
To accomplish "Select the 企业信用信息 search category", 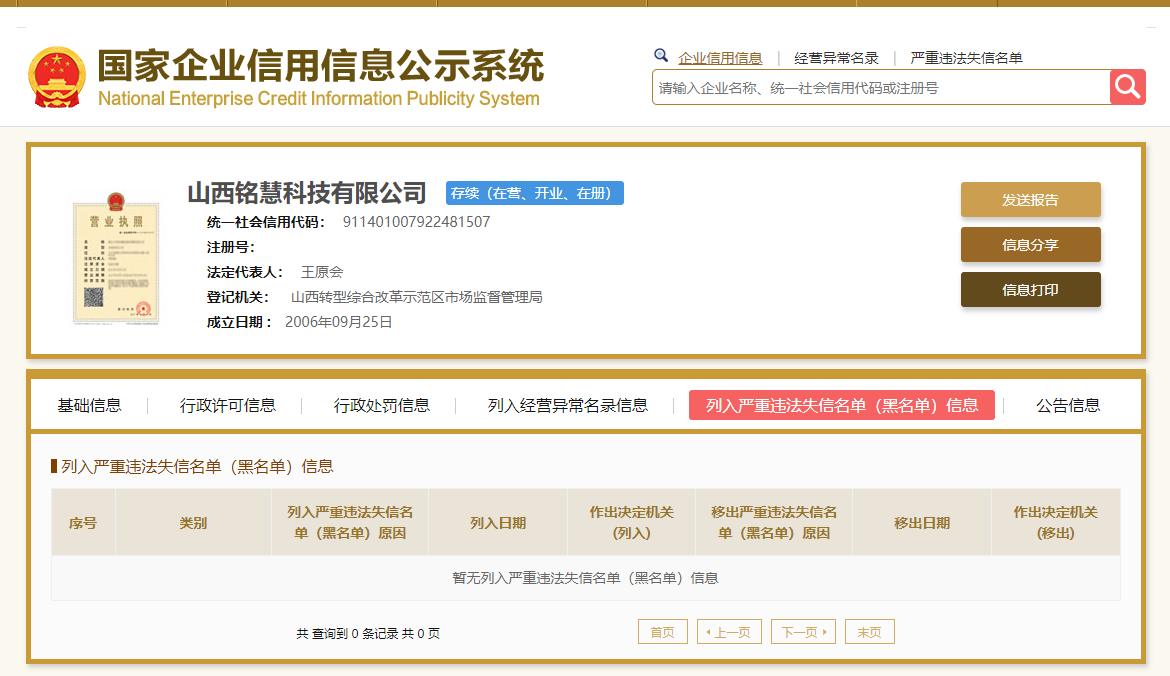I will [x=720, y=58].
